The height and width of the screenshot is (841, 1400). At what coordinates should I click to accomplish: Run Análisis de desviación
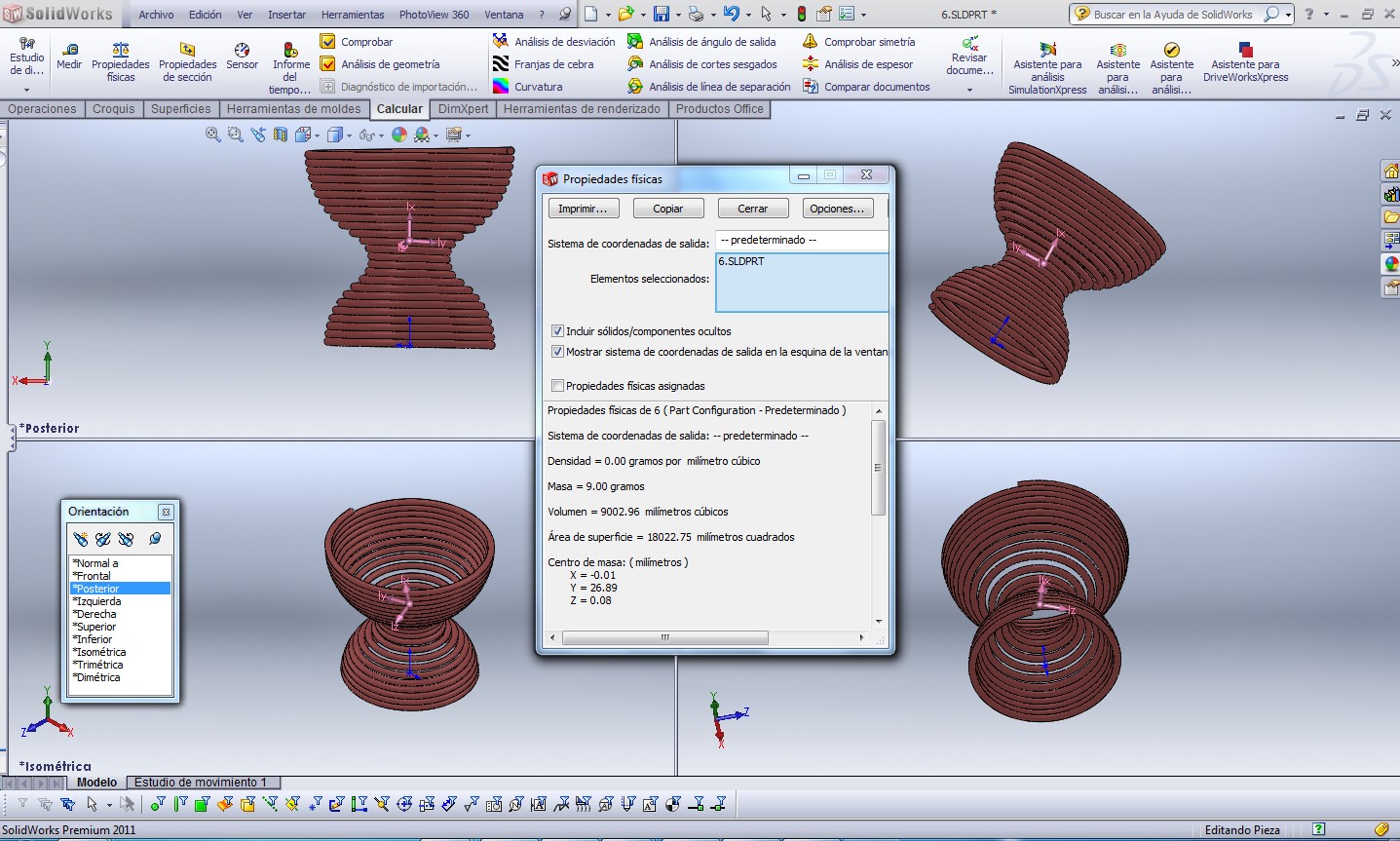point(554,42)
